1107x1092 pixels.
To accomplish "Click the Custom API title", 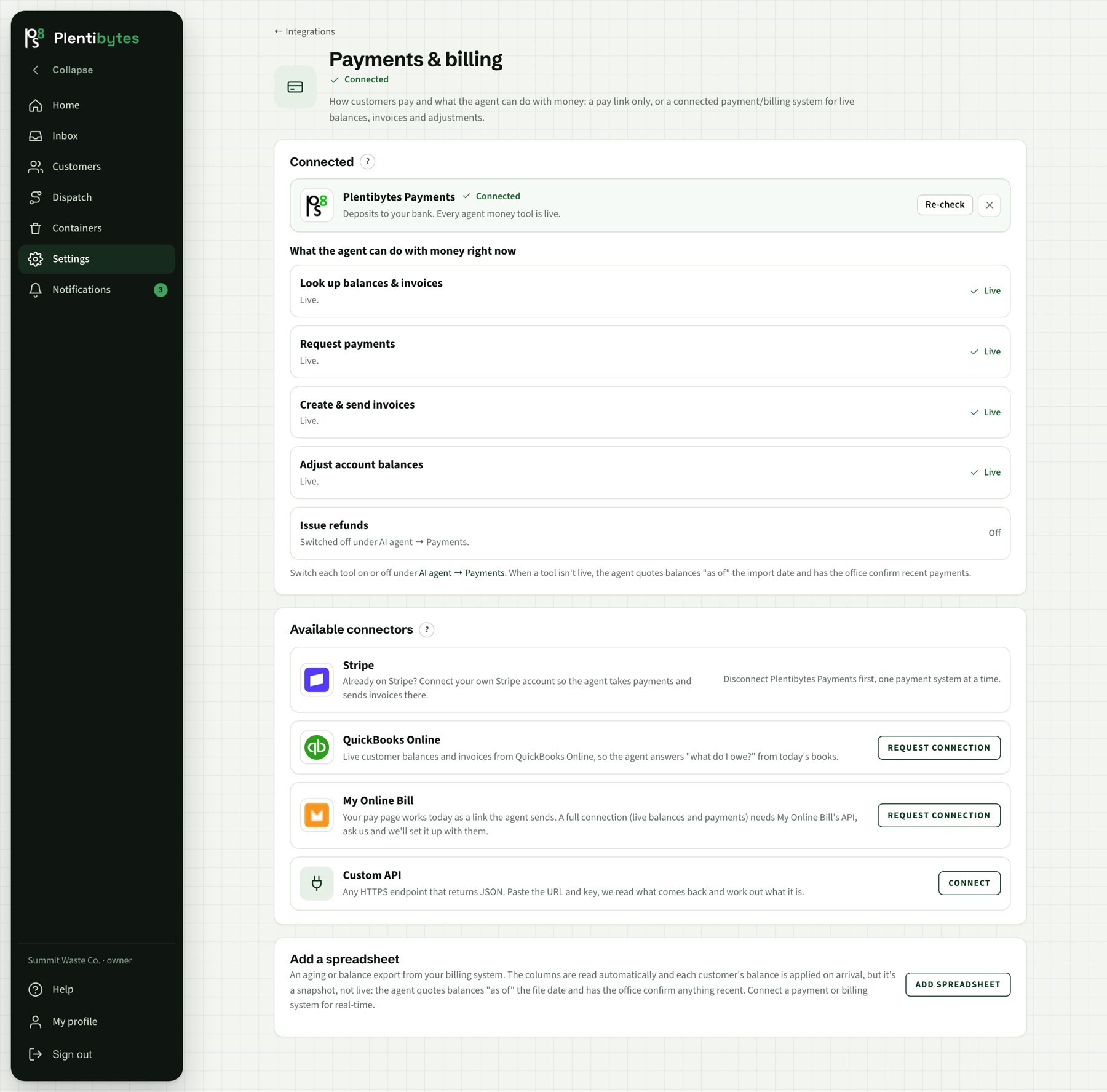I will 372,875.
